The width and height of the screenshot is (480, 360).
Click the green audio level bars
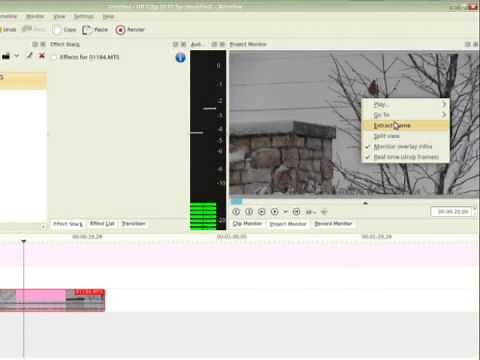[203, 216]
